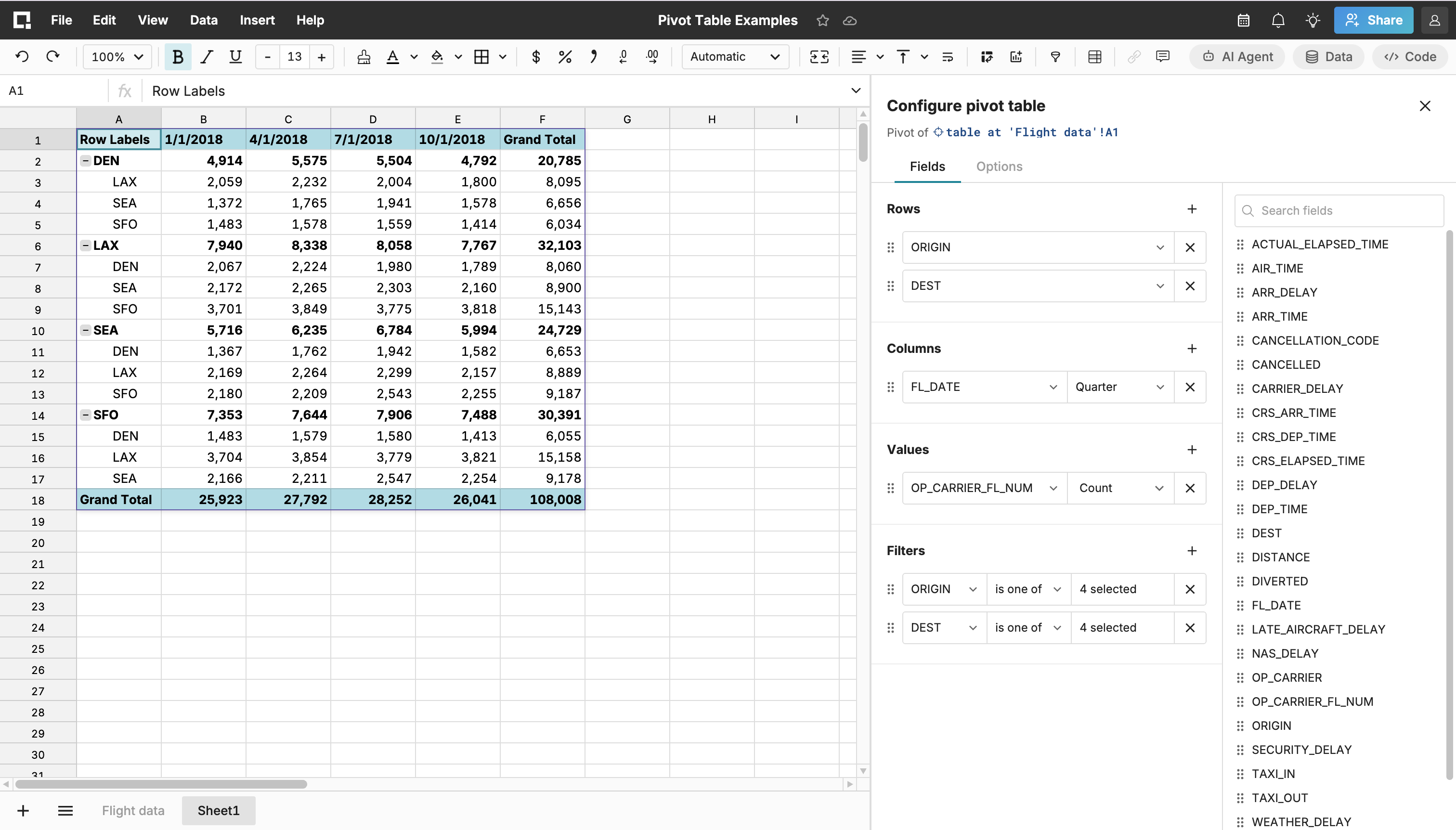This screenshot has width=1456, height=830.
Task: Open the text color dropdown arrow
Action: coord(414,56)
